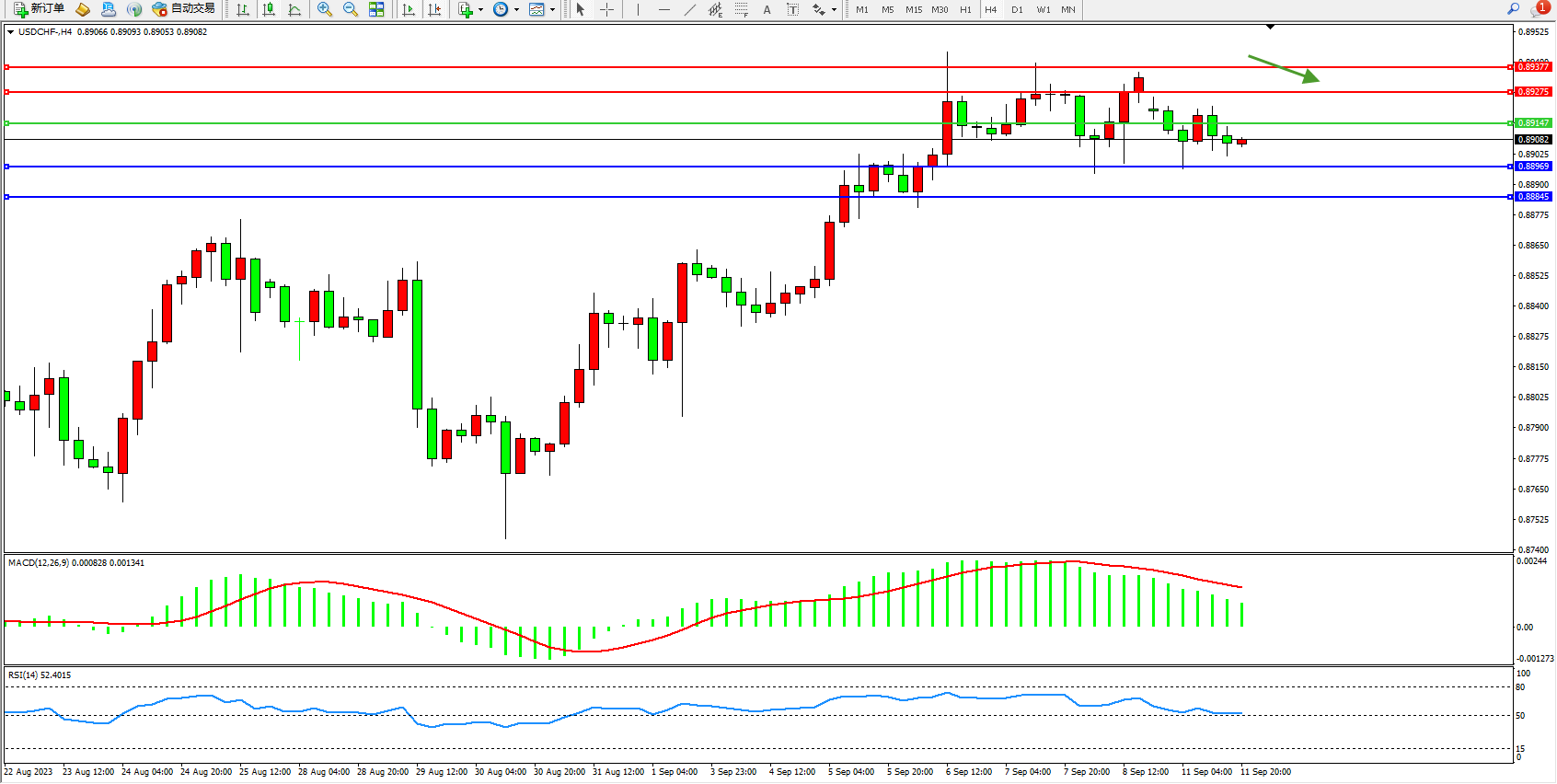1557x784 pixels.
Task: Click the zoom out magnifier icon
Action: pyautogui.click(x=350, y=9)
